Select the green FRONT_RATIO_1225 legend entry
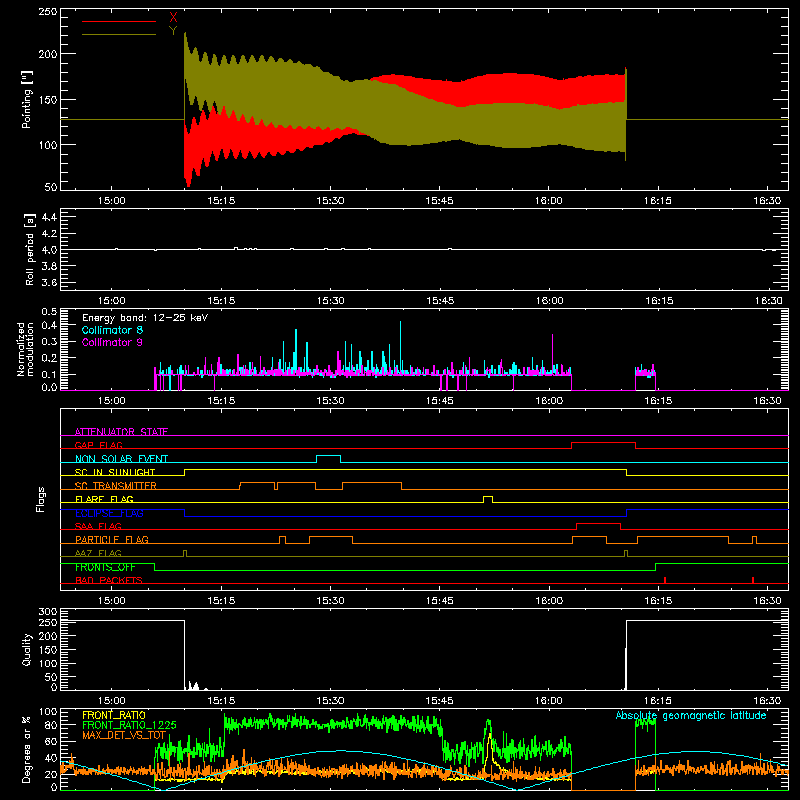 click(129, 725)
